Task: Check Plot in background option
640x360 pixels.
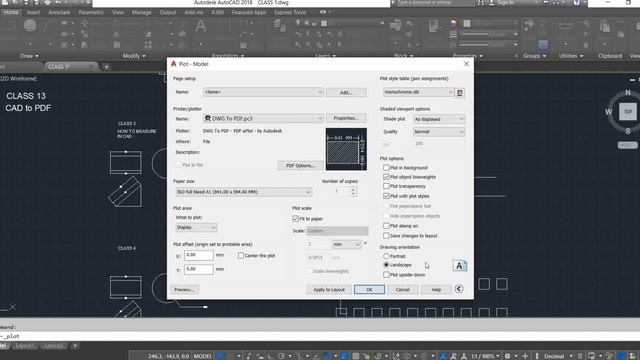Action: pos(386,167)
